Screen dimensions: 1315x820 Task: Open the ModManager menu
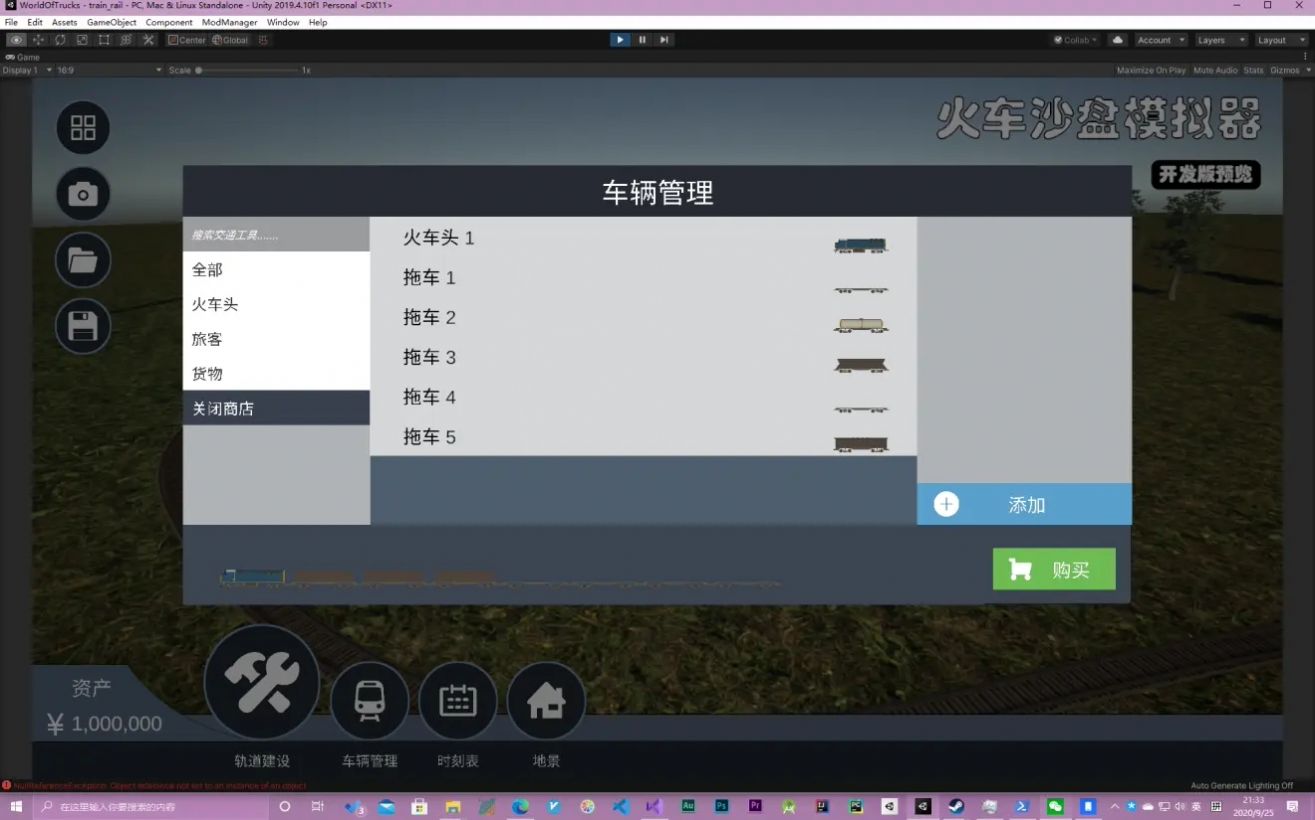point(229,22)
